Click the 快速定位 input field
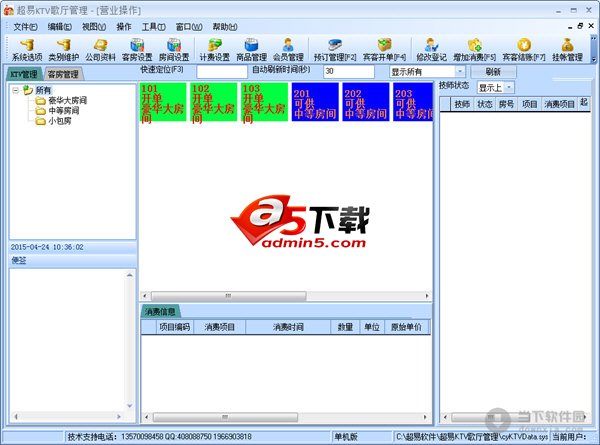600x445 pixels. 222,72
